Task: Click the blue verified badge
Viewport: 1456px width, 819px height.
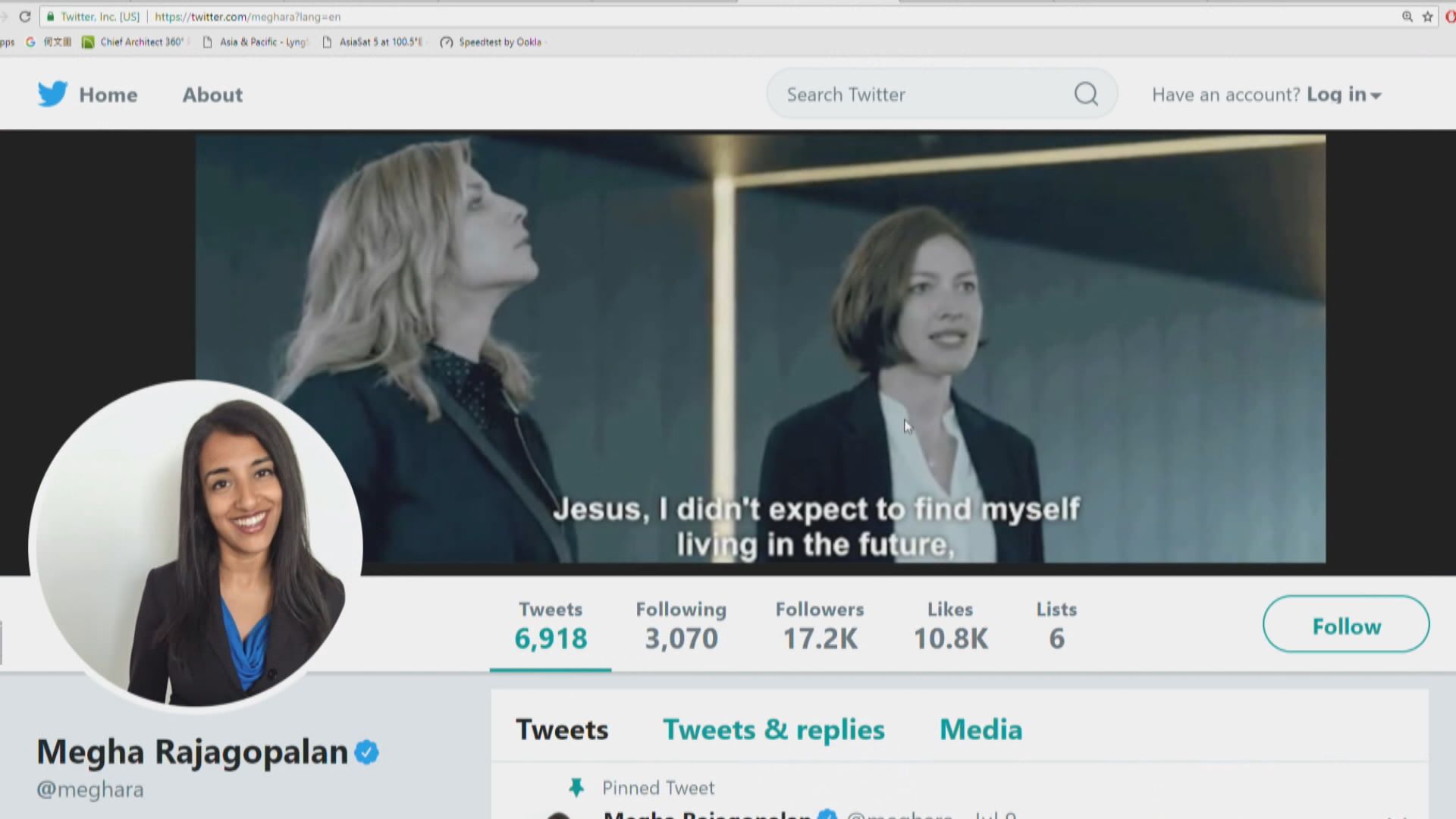Action: [367, 752]
